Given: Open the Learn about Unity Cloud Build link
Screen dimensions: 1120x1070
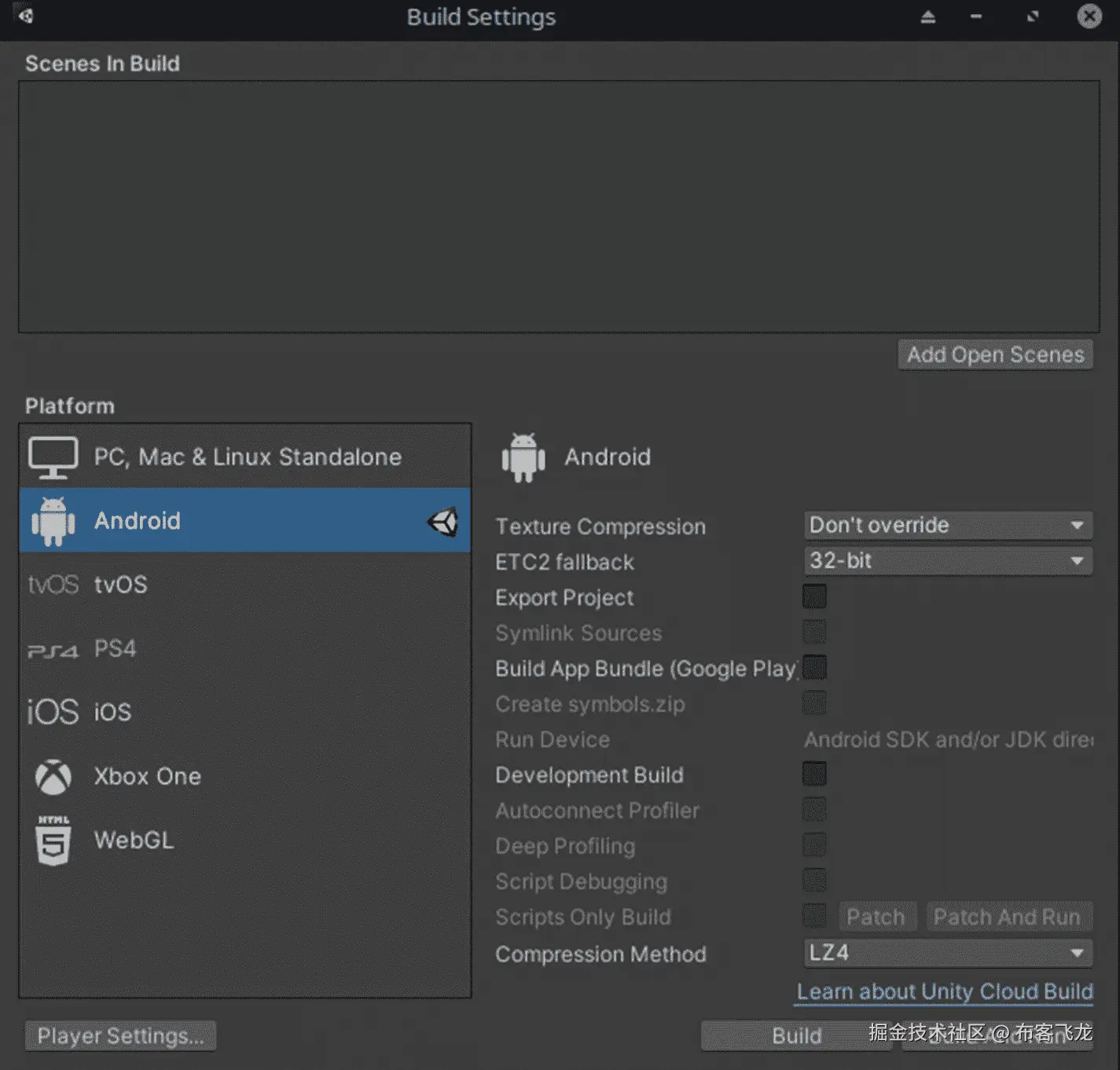Looking at the screenshot, I should [944, 991].
